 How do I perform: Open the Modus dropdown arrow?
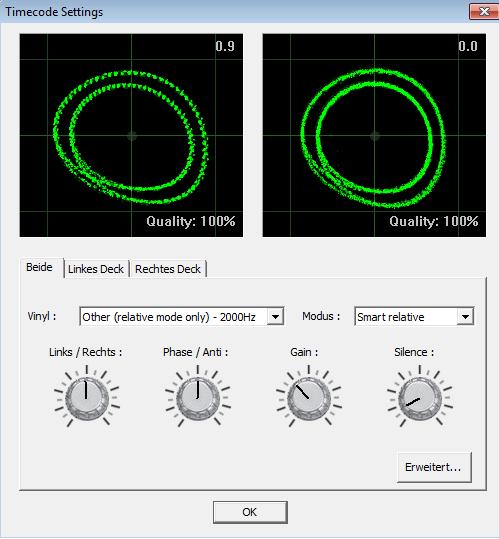[465, 317]
